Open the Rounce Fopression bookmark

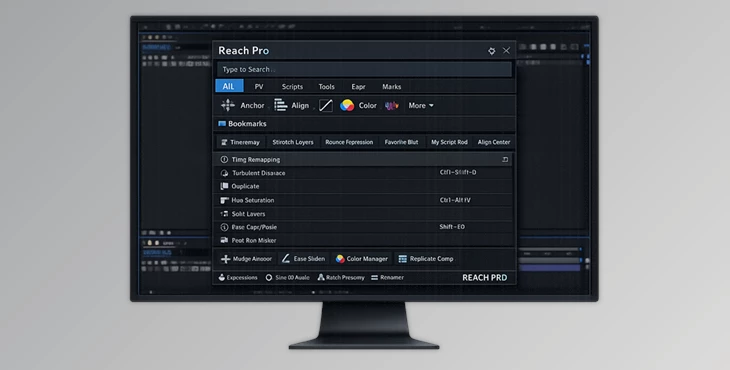pos(349,142)
